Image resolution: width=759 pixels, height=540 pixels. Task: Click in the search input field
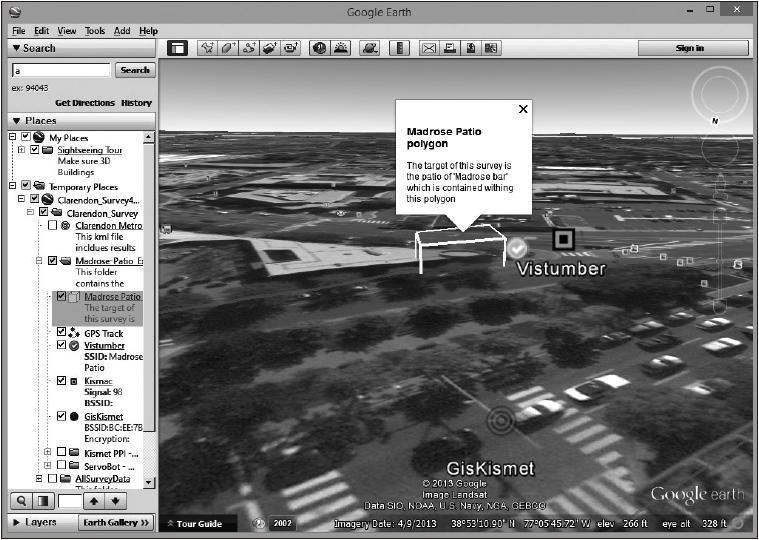[x=60, y=71]
